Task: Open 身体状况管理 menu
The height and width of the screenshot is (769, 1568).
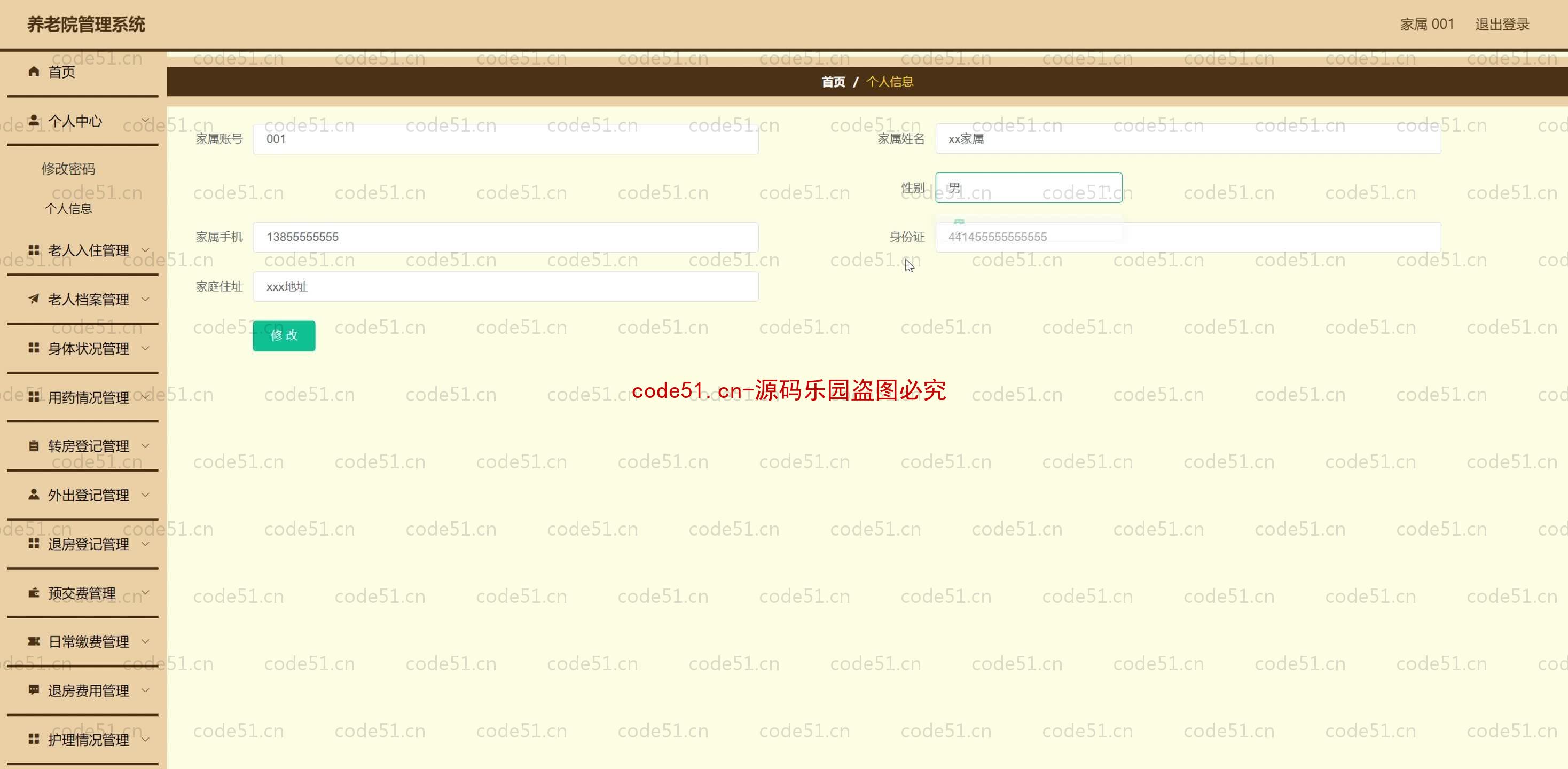Action: coord(82,348)
